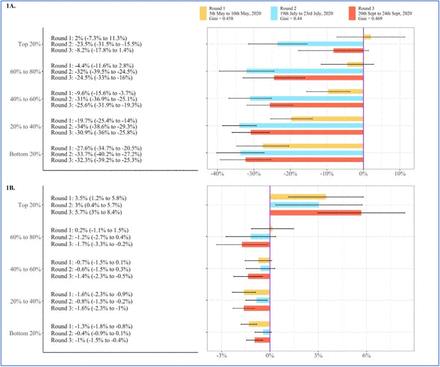Click the blue Round 2 bar for Top 20% in 1A
Screen dimensions: 440x367
(x=320, y=44)
